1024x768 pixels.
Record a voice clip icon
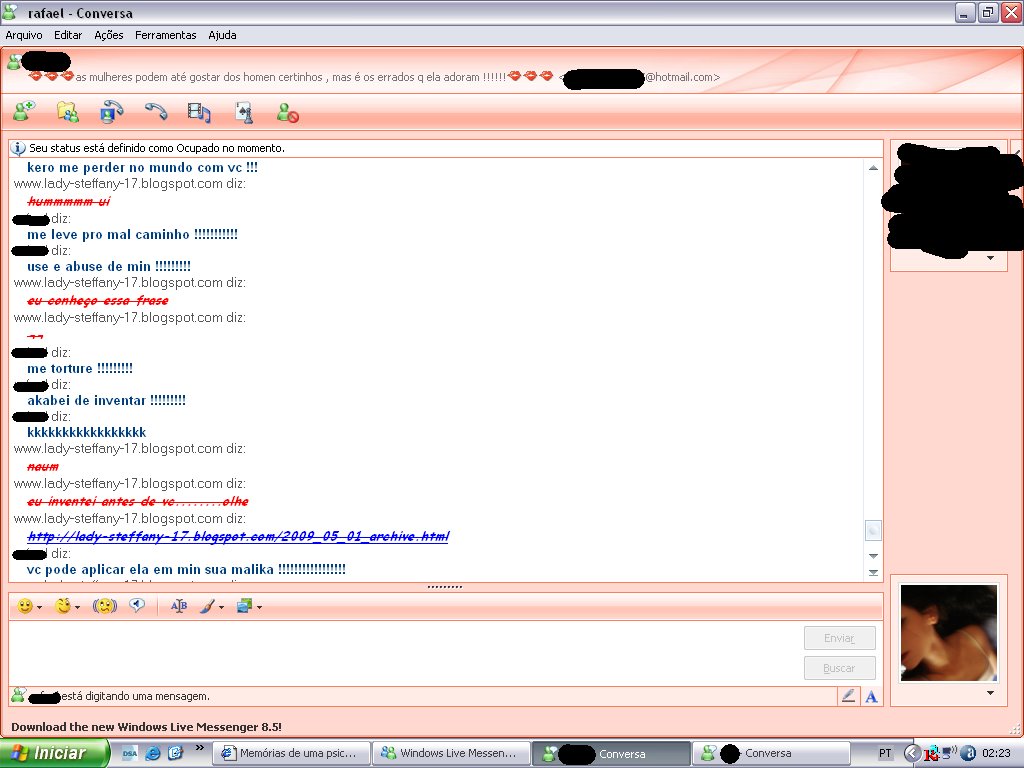(x=136, y=605)
